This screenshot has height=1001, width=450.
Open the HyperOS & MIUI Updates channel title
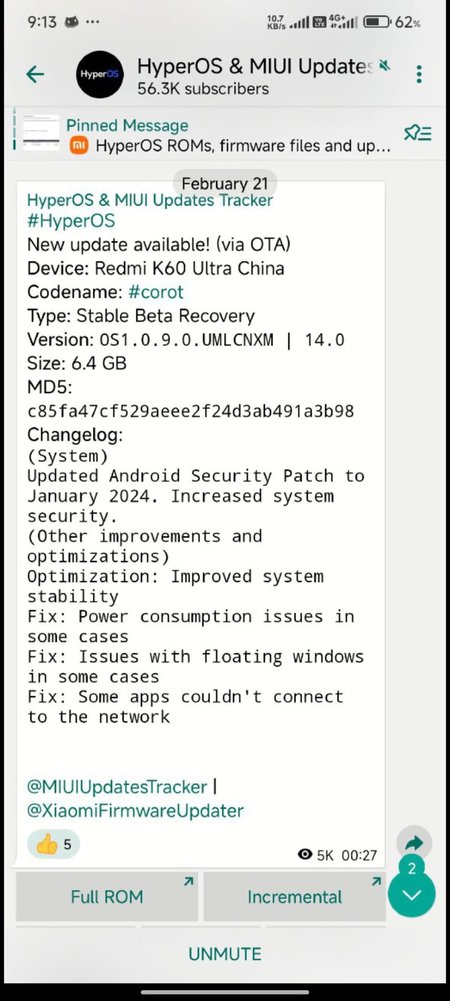[x=255, y=66]
